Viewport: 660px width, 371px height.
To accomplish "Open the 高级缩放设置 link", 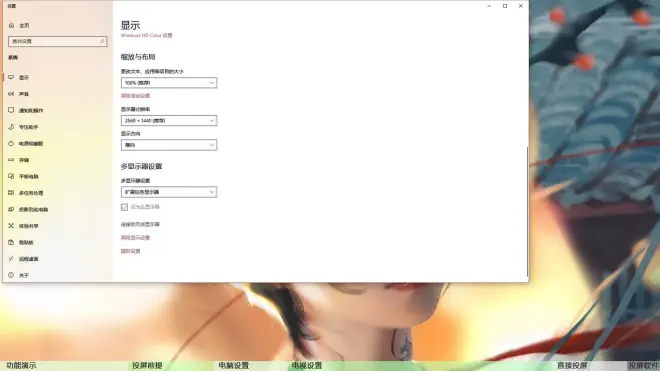I will [135, 96].
